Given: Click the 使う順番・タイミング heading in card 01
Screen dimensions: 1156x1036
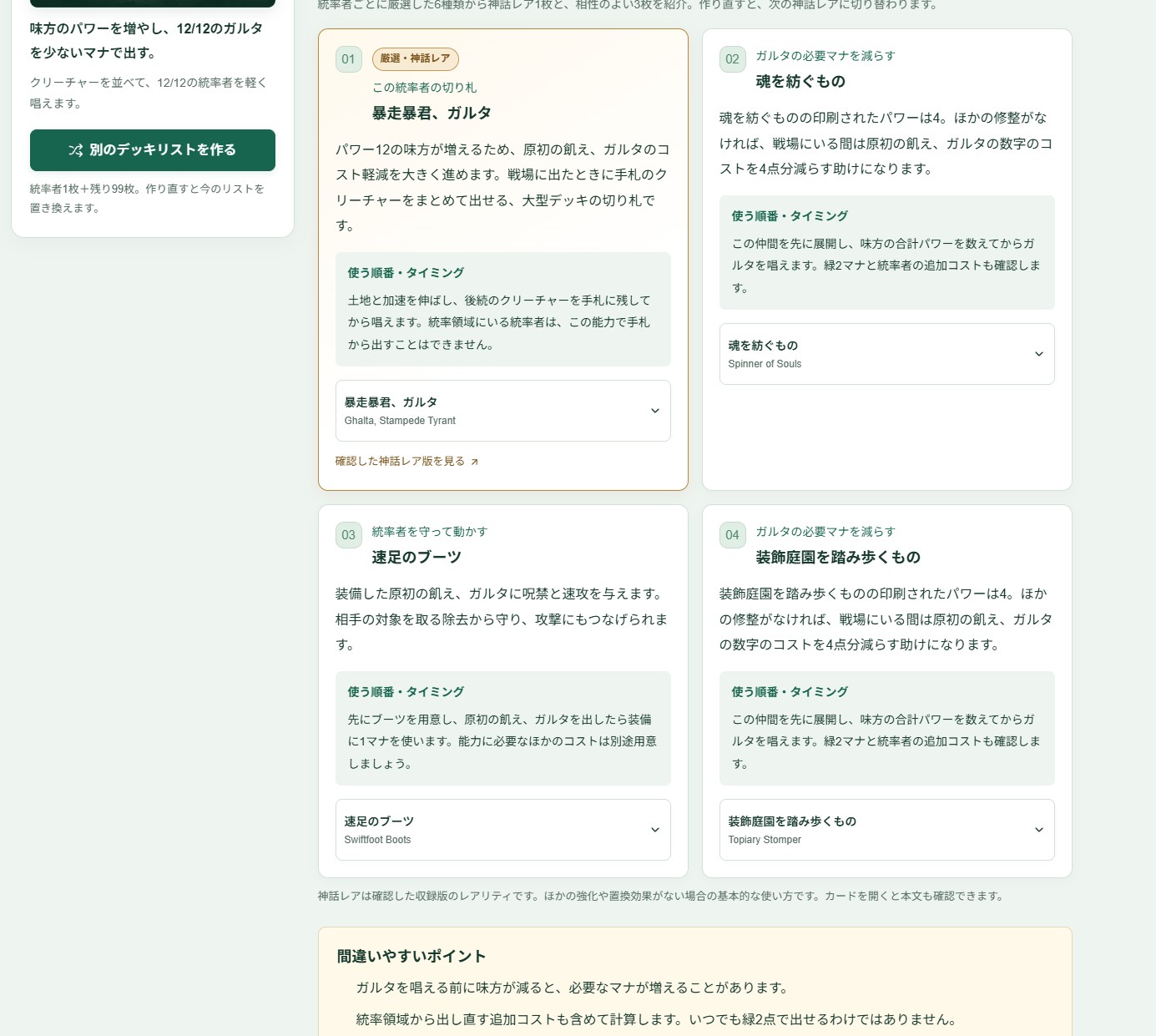Looking at the screenshot, I should [x=406, y=273].
